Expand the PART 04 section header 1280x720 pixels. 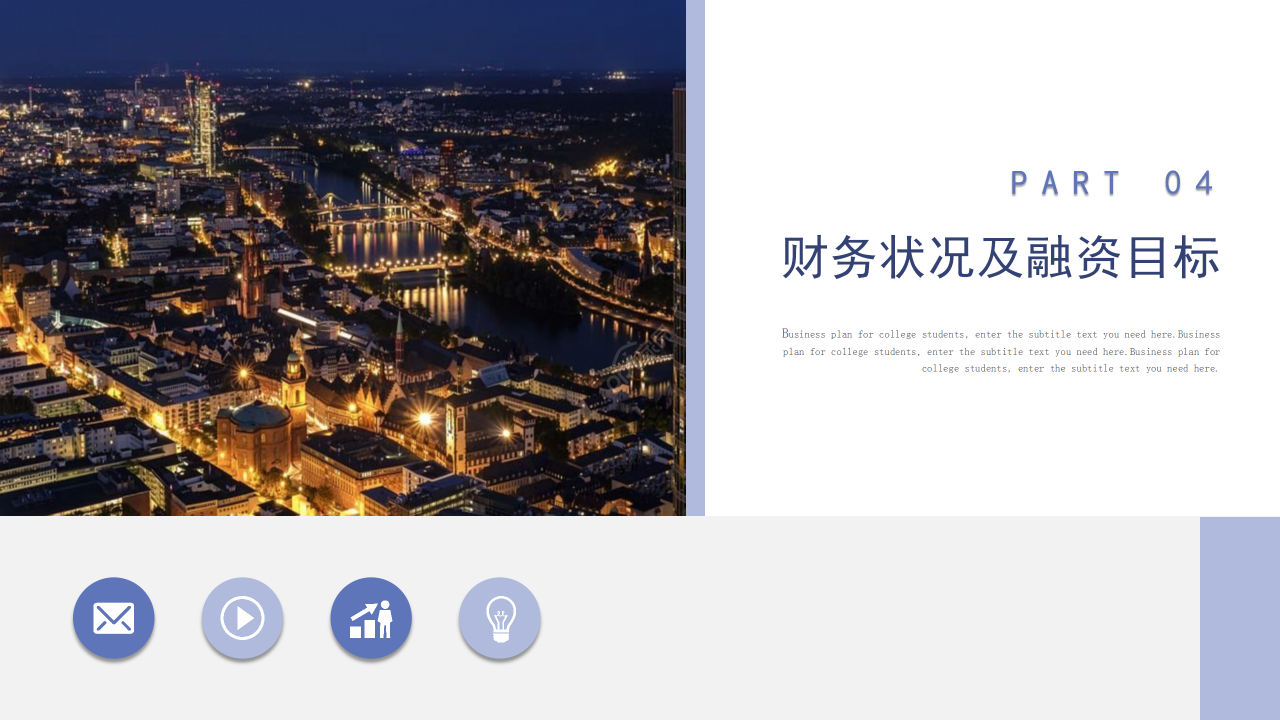[1115, 182]
